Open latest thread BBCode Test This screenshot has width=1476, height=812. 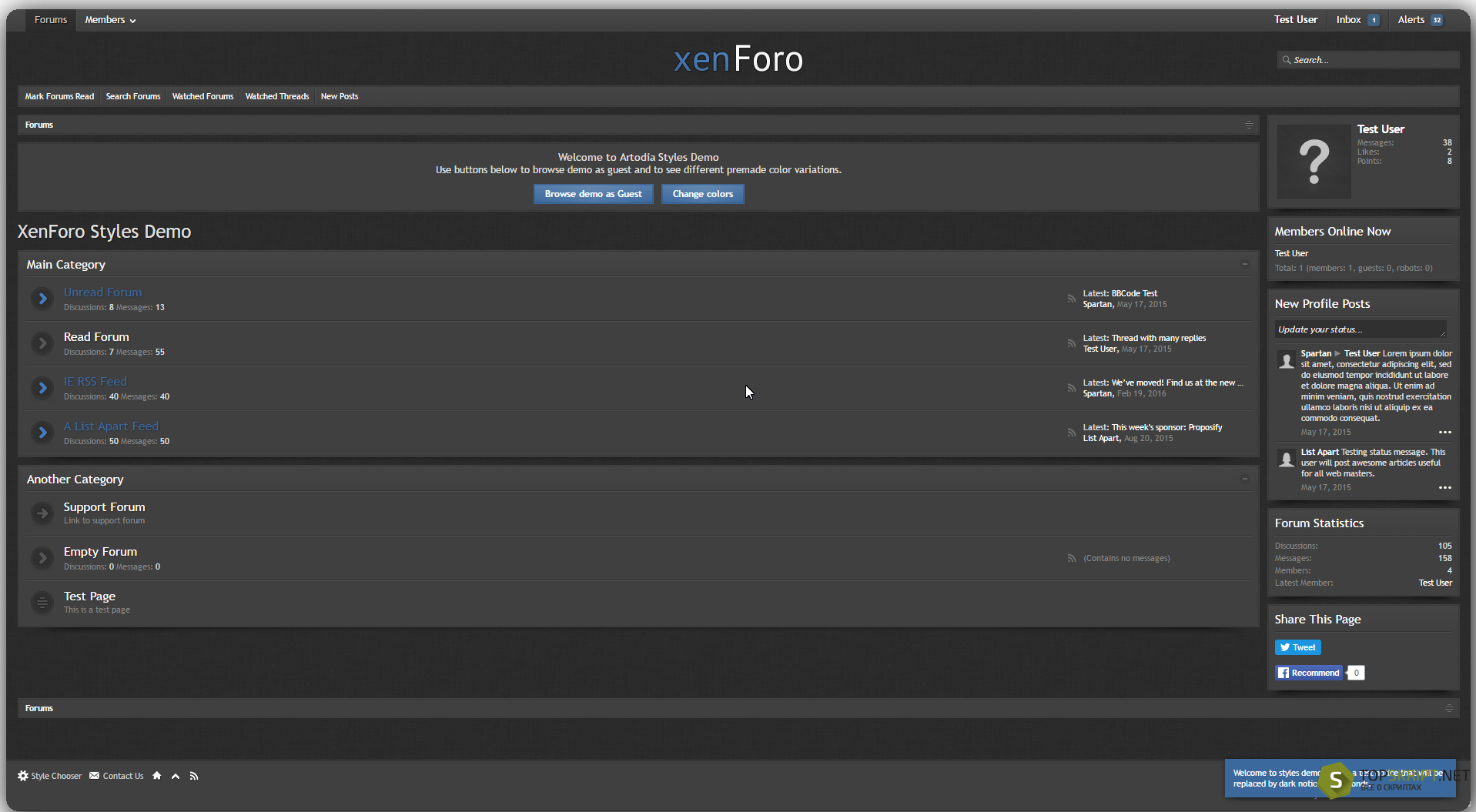pyautogui.click(x=1134, y=293)
